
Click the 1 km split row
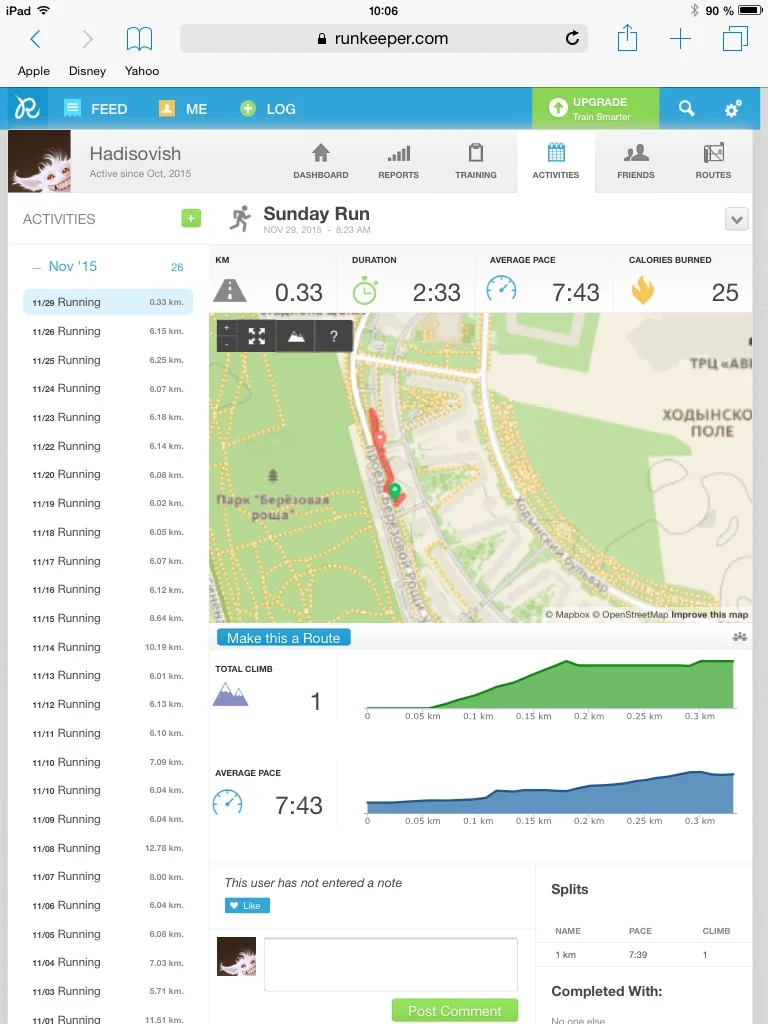click(644, 955)
